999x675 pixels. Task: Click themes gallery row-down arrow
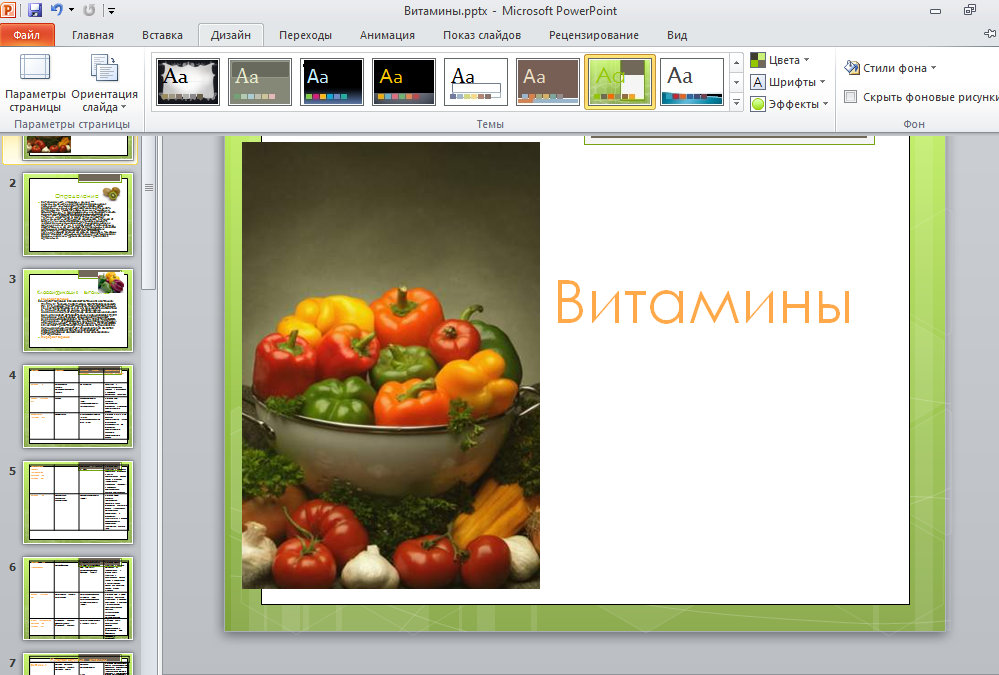click(737, 82)
